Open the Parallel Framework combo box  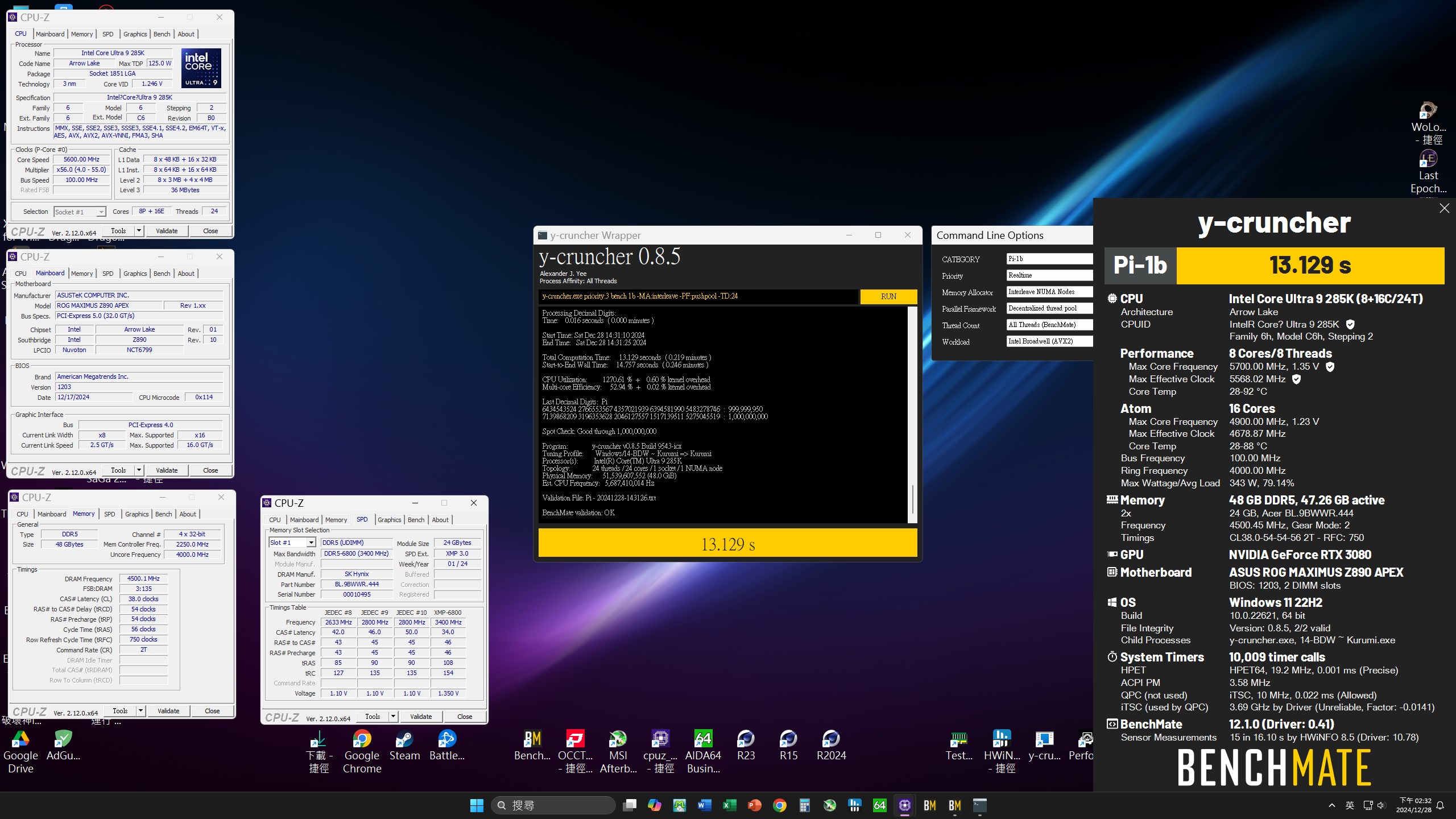1049,308
